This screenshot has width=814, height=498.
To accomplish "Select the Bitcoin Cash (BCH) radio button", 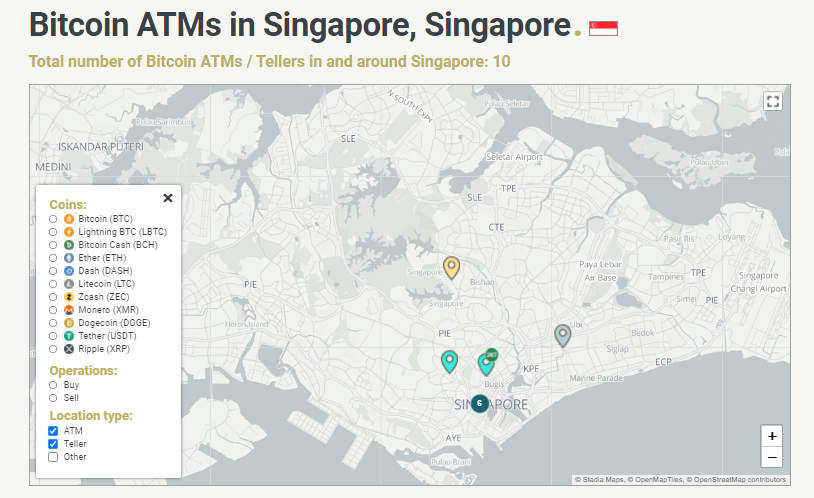I will pyautogui.click(x=53, y=245).
